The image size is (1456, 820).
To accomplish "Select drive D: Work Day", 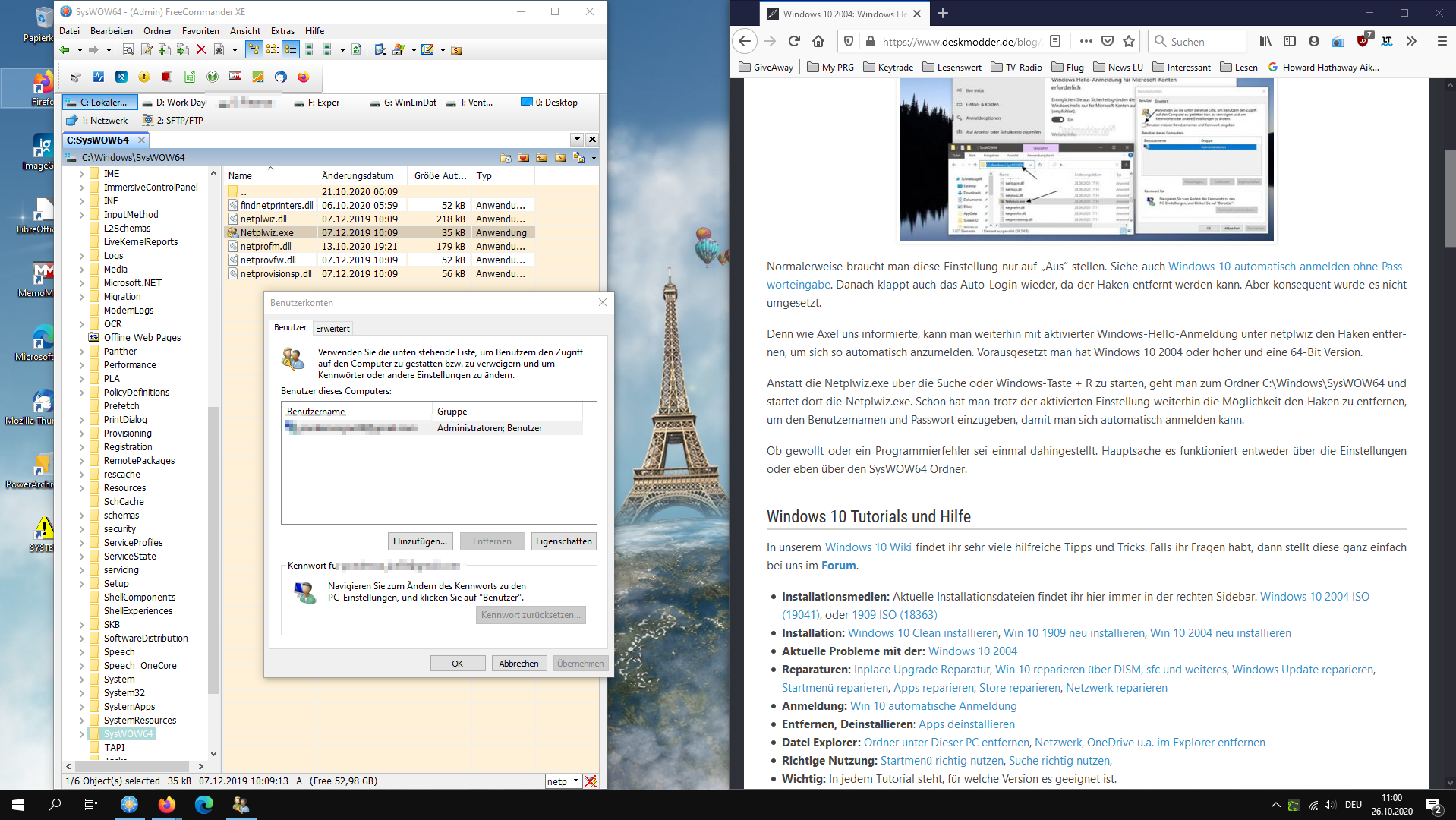I will coord(173,102).
